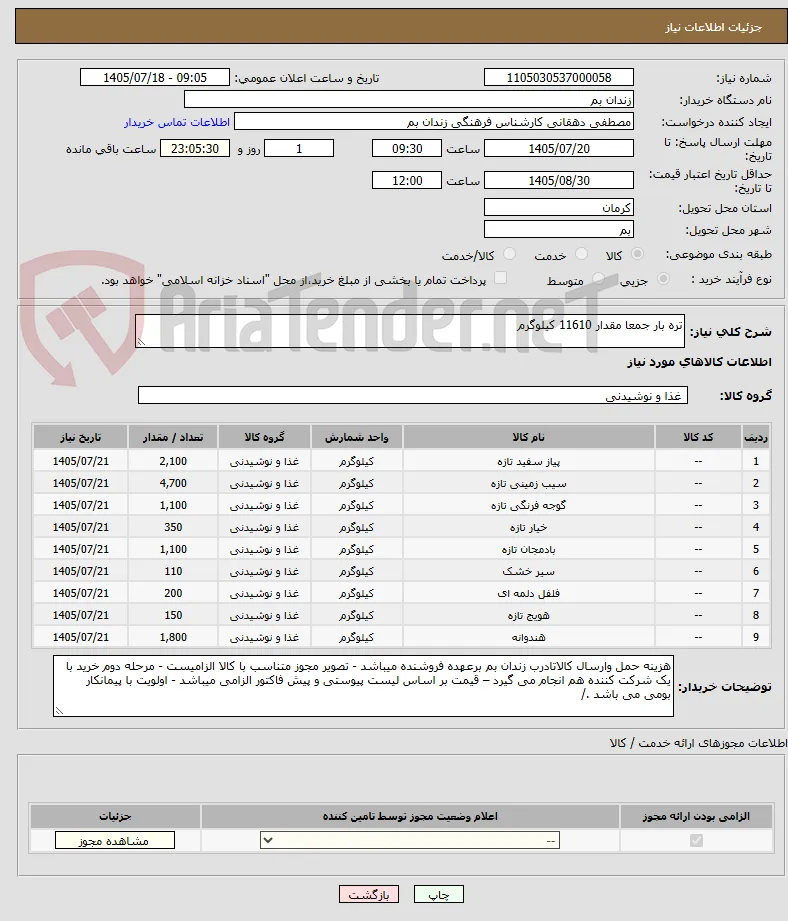This screenshot has width=788, height=921.
Task: Click the quantity 1,800 cell
Action: coord(173,637)
